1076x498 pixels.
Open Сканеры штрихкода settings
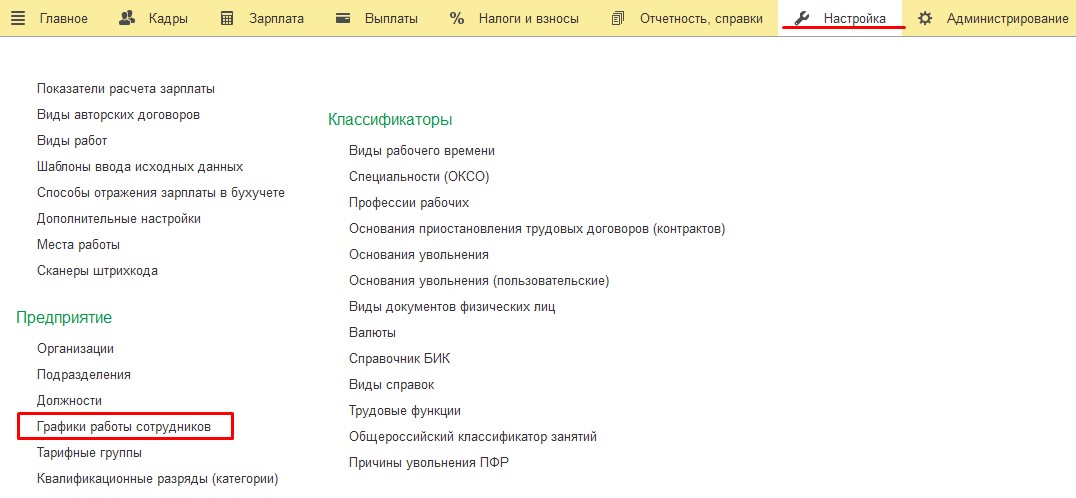pos(97,270)
